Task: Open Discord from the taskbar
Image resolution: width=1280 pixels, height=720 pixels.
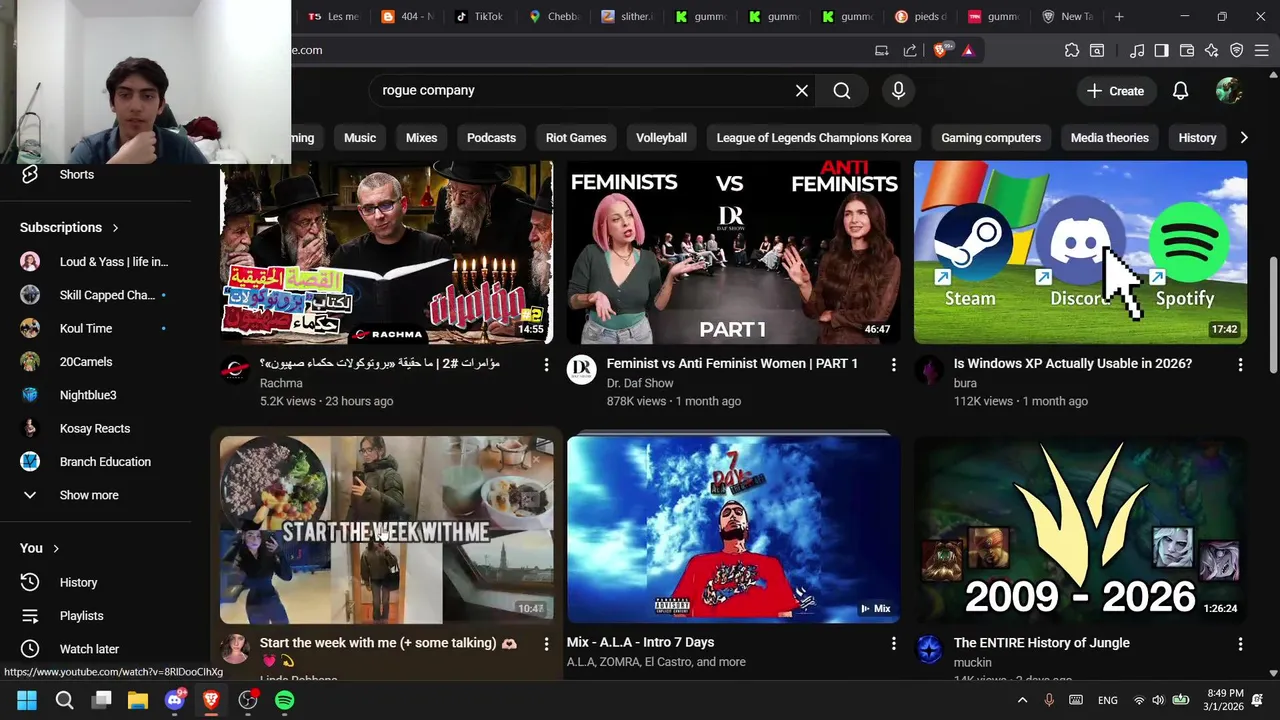Action: [175, 700]
